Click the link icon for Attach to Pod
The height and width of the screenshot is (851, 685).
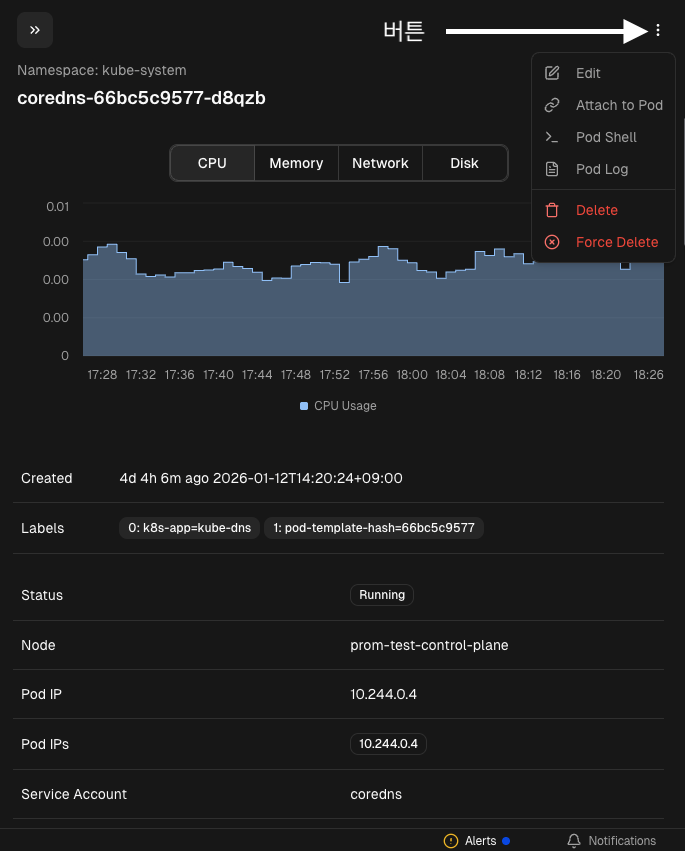(551, 105)
